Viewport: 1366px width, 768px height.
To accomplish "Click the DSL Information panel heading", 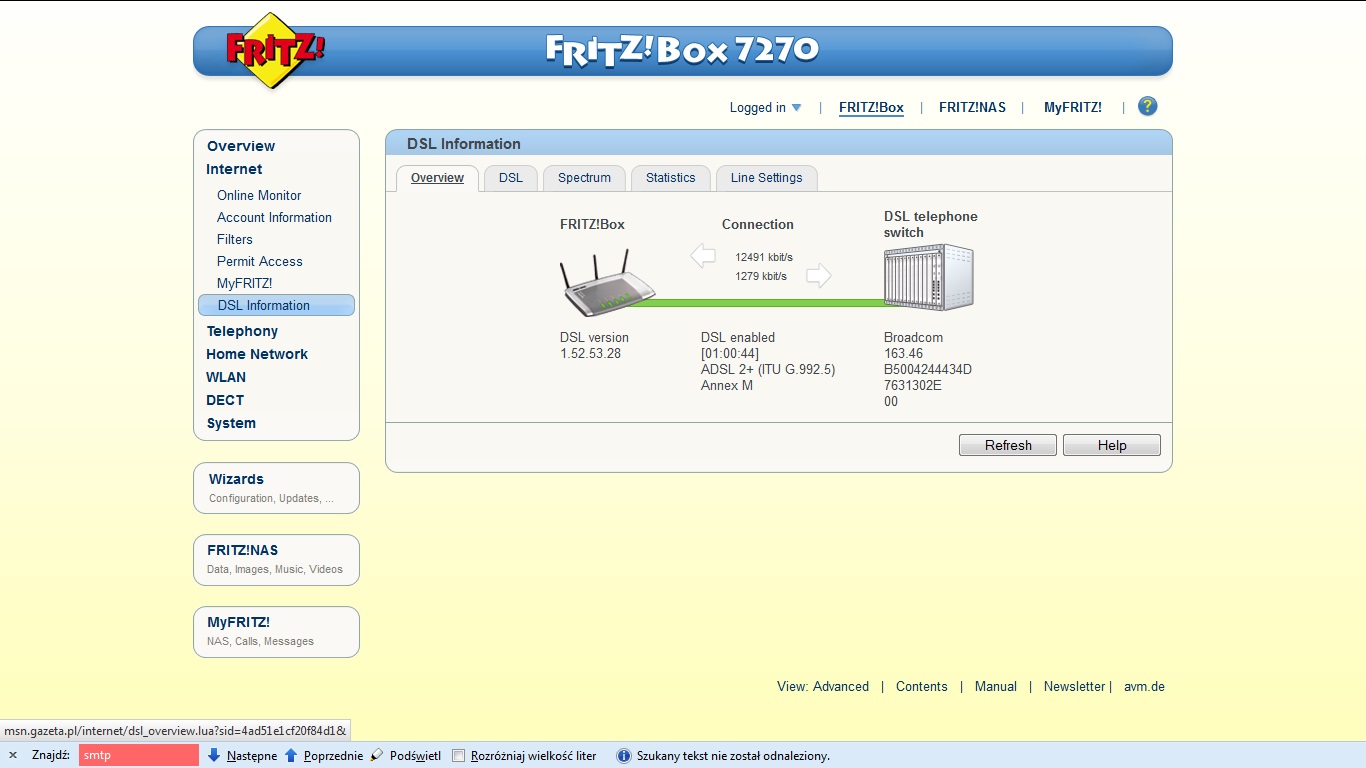I will point(464,144).
